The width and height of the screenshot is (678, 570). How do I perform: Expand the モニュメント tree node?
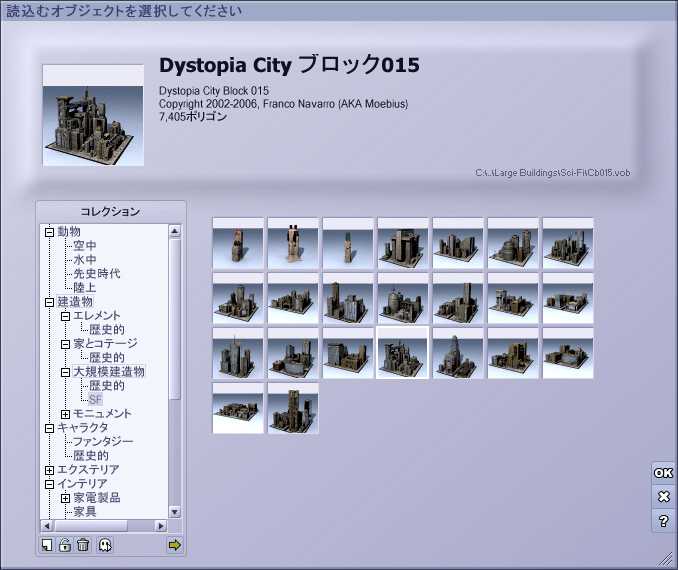(x=65, y=414)
